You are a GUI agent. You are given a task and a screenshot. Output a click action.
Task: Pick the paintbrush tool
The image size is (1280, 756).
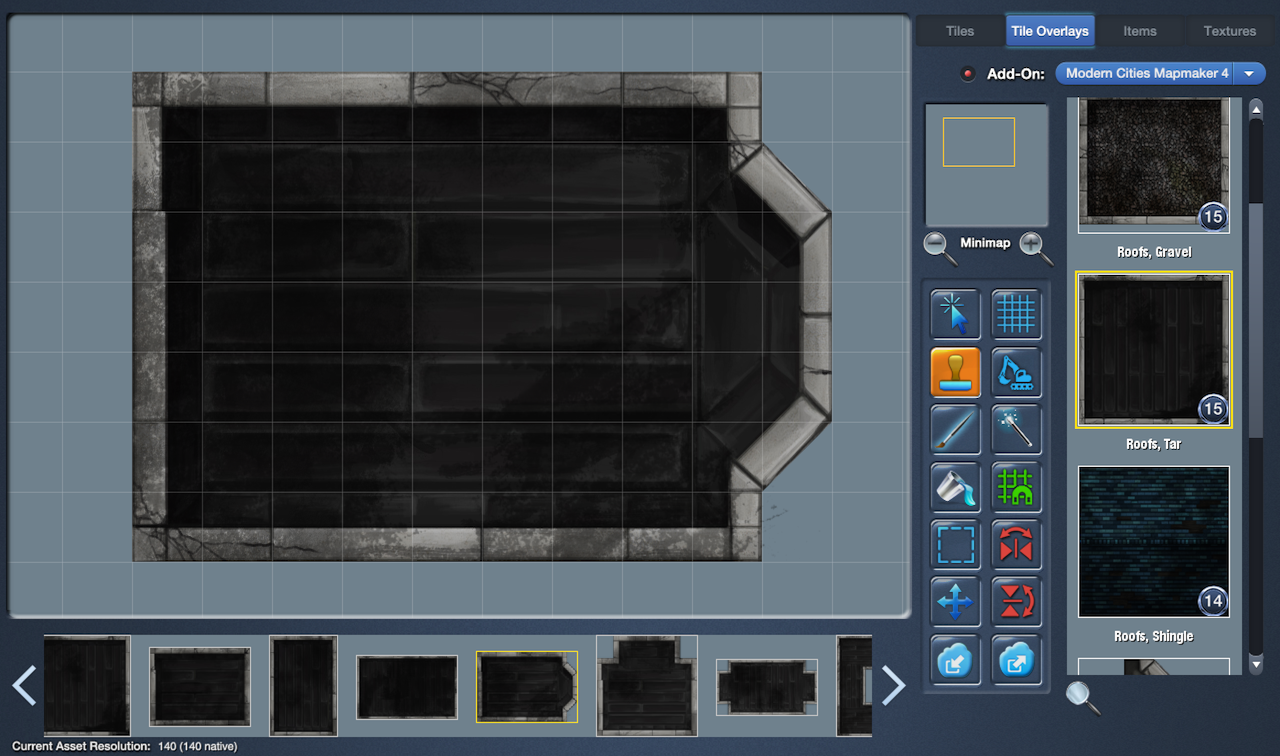coord(955,429)
